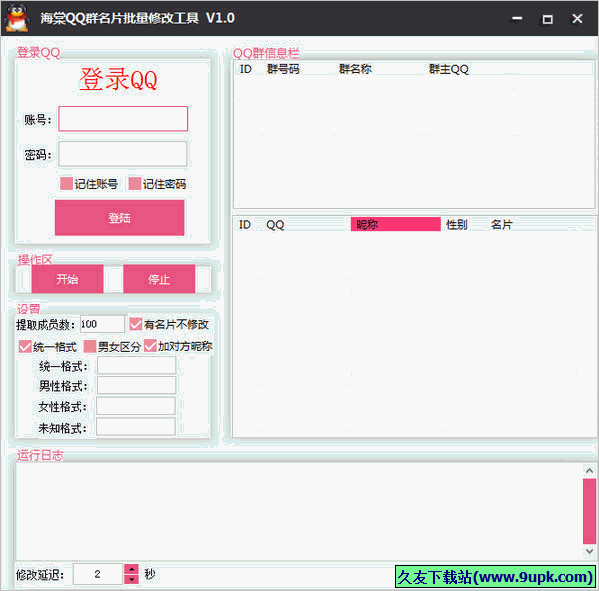
Task: Click the 女性格式 text field
Action: coord(136,406)
